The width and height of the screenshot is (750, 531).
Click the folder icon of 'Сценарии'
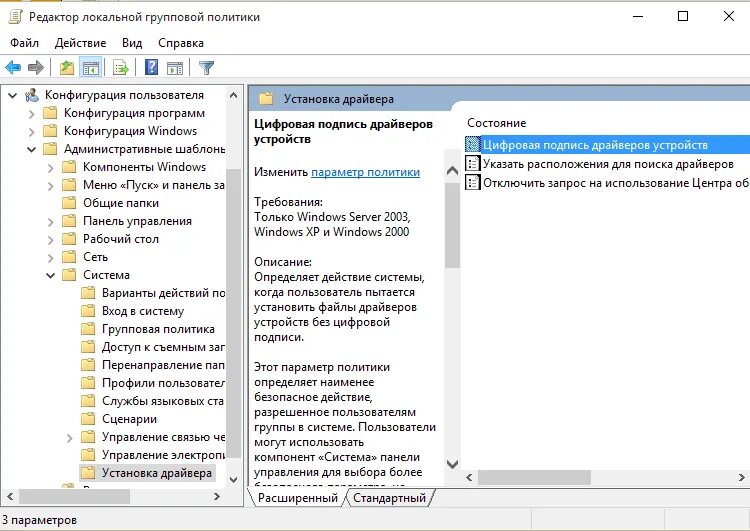(x=88, y=419)
